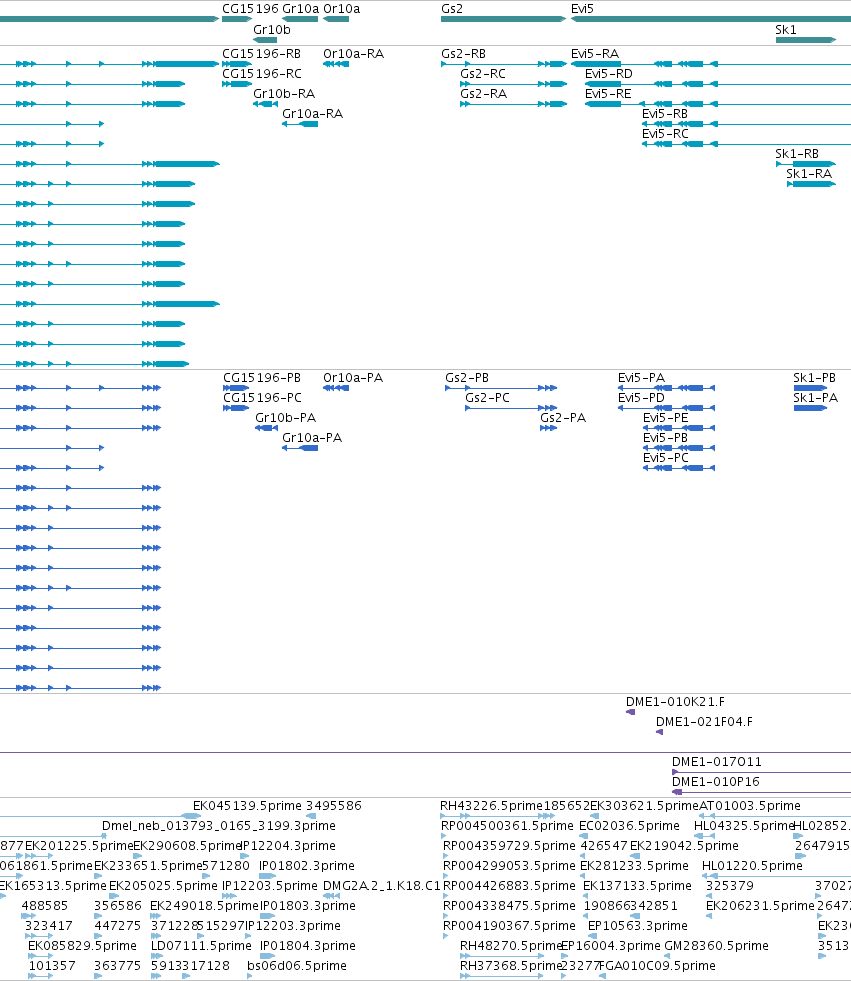The width and height of the screenshot is (851, 981).
Task: Select EST RP004500361.5prime
Action: tap(507, 826)
